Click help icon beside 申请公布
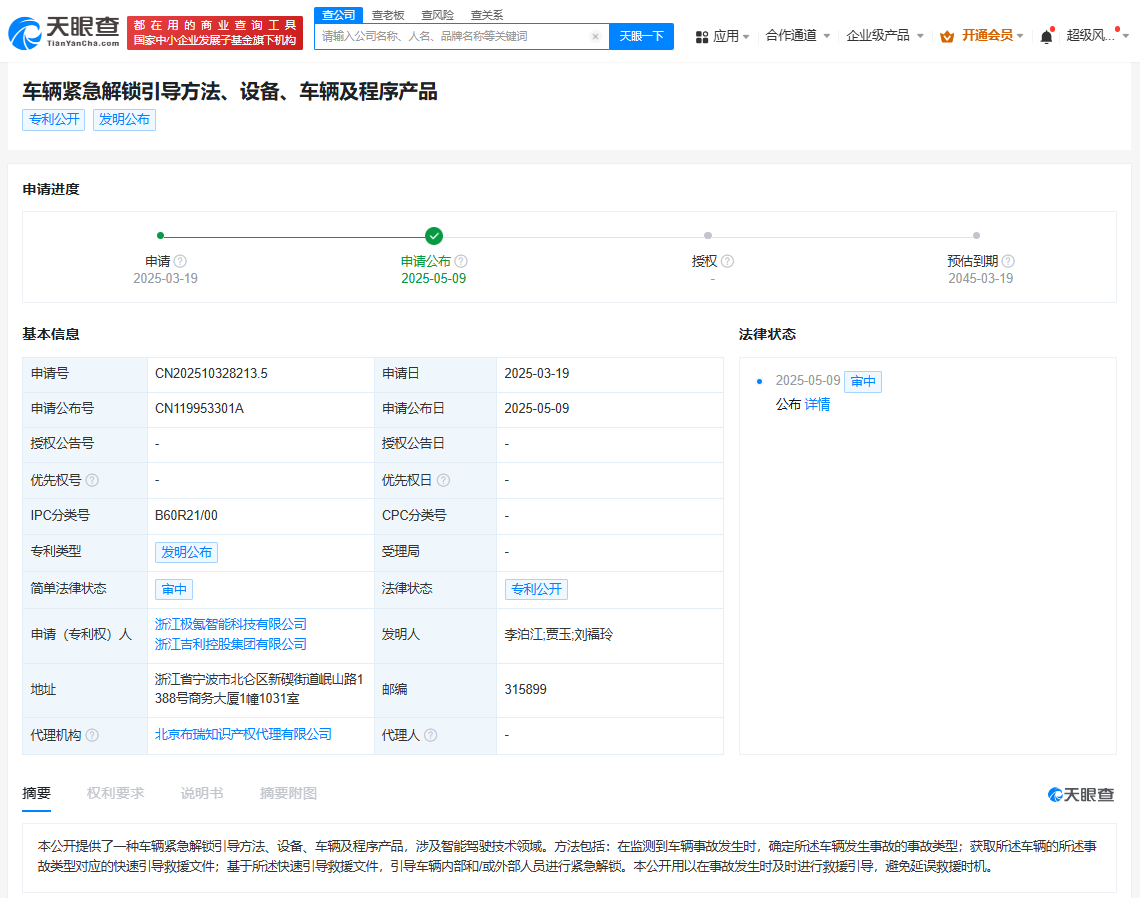Screen dimensions: 1140x898 point(461,261)
